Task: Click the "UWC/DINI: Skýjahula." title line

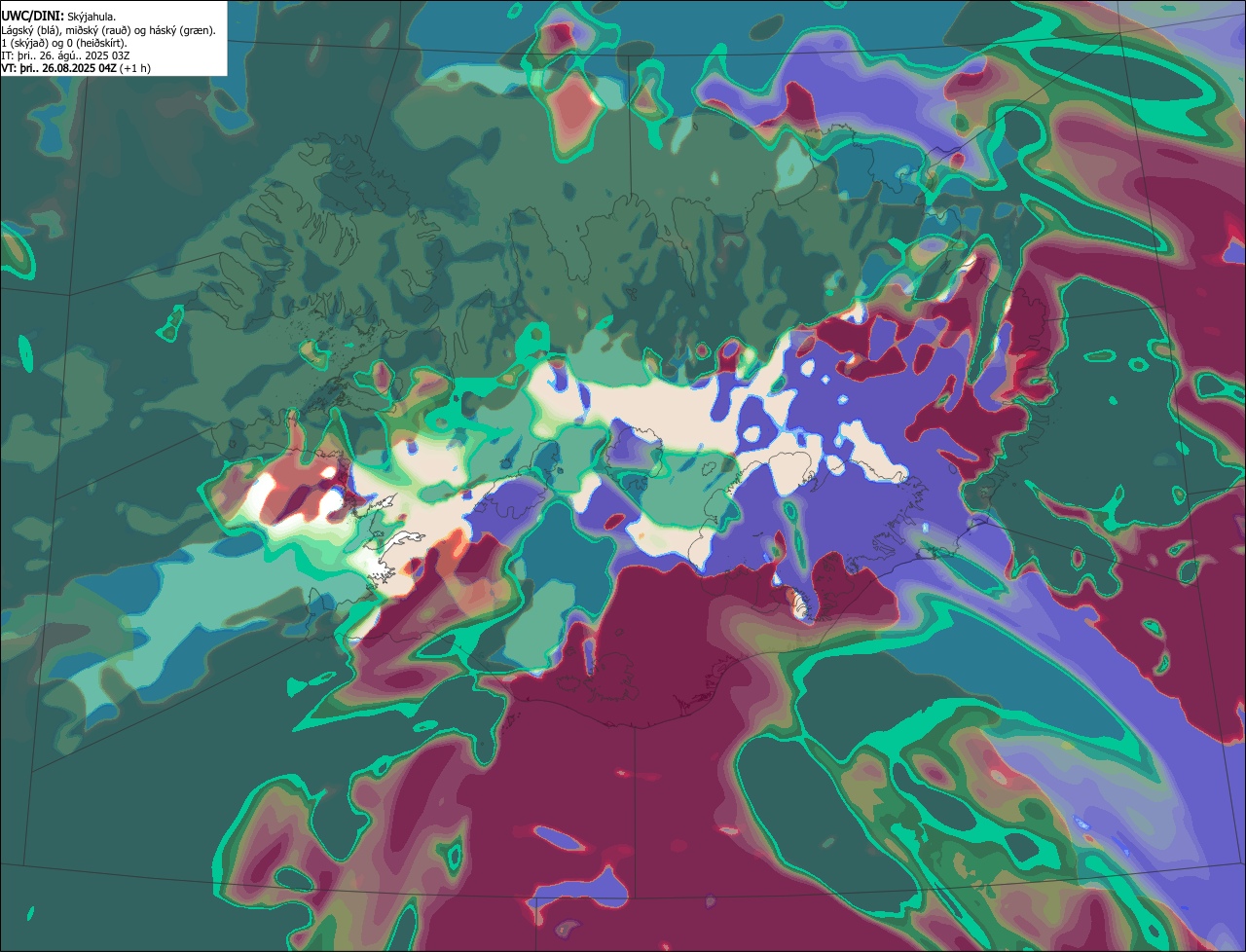Action: [58, 17]
